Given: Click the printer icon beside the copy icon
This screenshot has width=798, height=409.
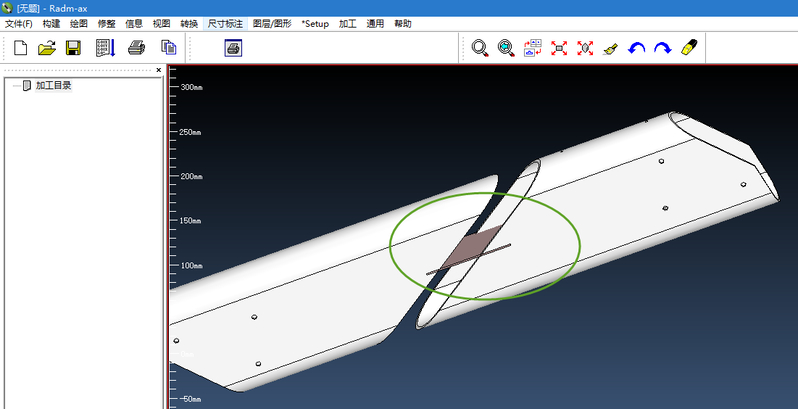Looking at the screenshot, I should click(x=137, y=47).
